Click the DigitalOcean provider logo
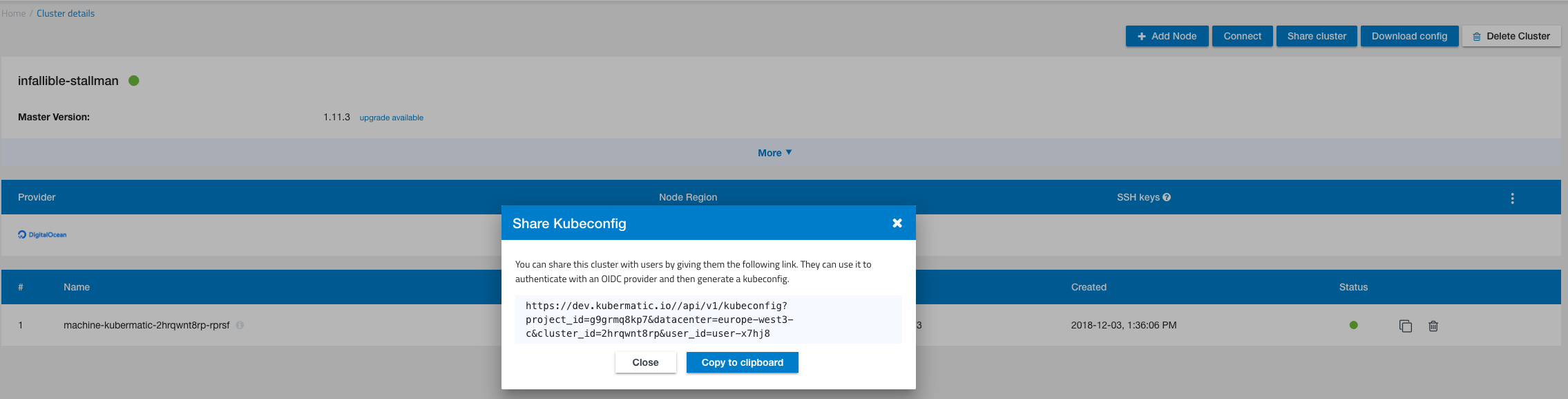The height and width of the screenshot is (399, 1568). (42, 234)
